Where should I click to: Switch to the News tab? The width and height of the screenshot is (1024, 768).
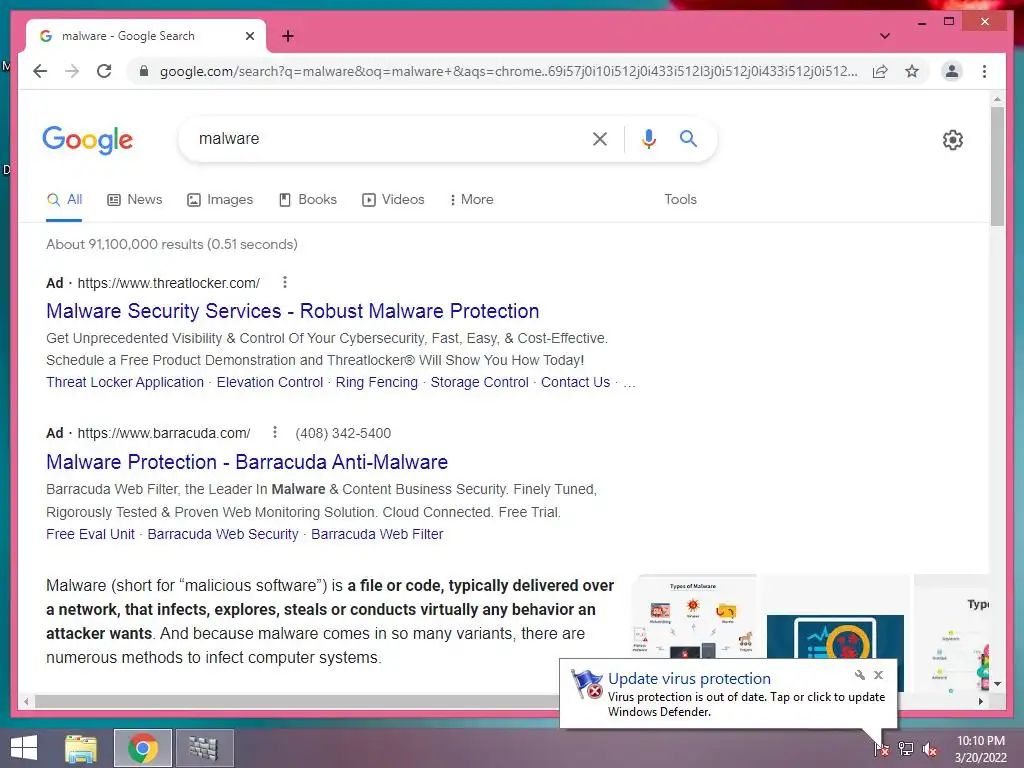[135, 200]
